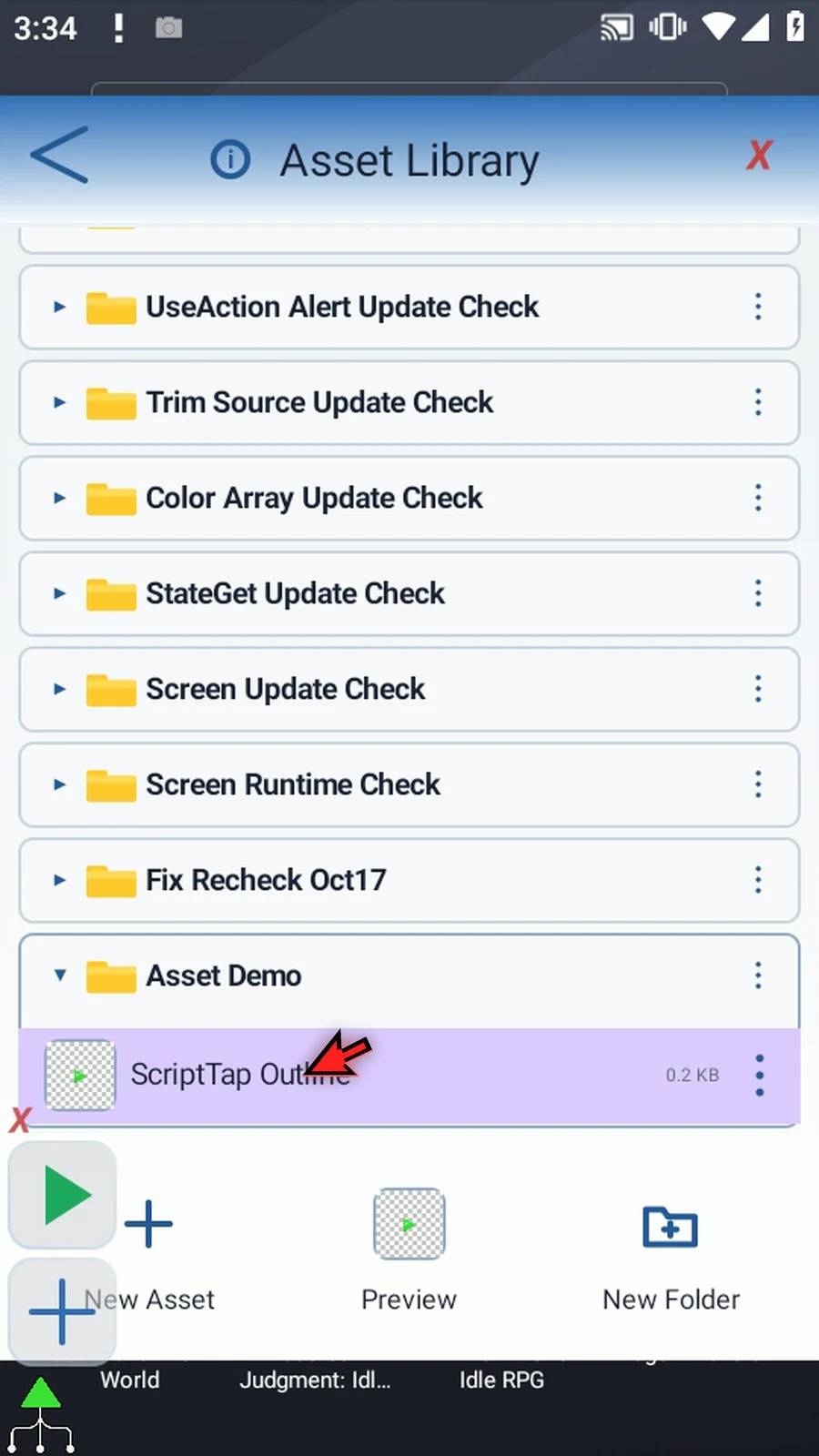Open options menu for Color Array Update Check
Viewport: 819px width, 1456px height.
pyautogui.click(x=758, y=498)
